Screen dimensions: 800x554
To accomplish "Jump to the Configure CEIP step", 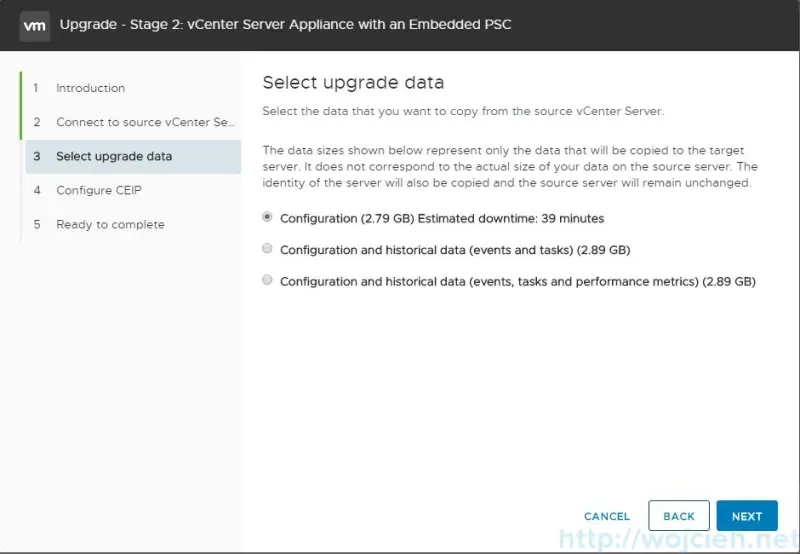I will (x=99, y=190).
